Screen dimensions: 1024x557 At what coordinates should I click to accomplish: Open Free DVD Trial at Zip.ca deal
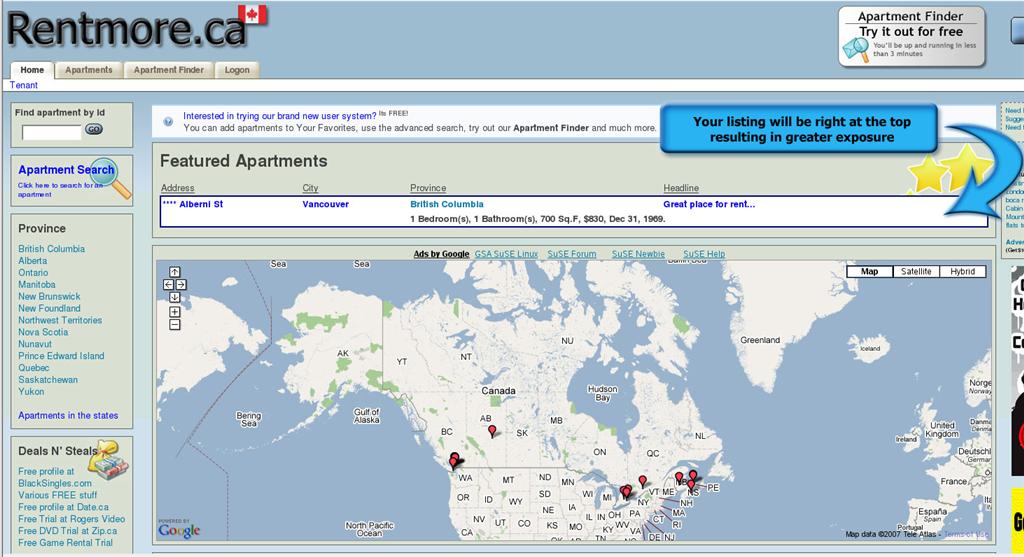point(68,531)
